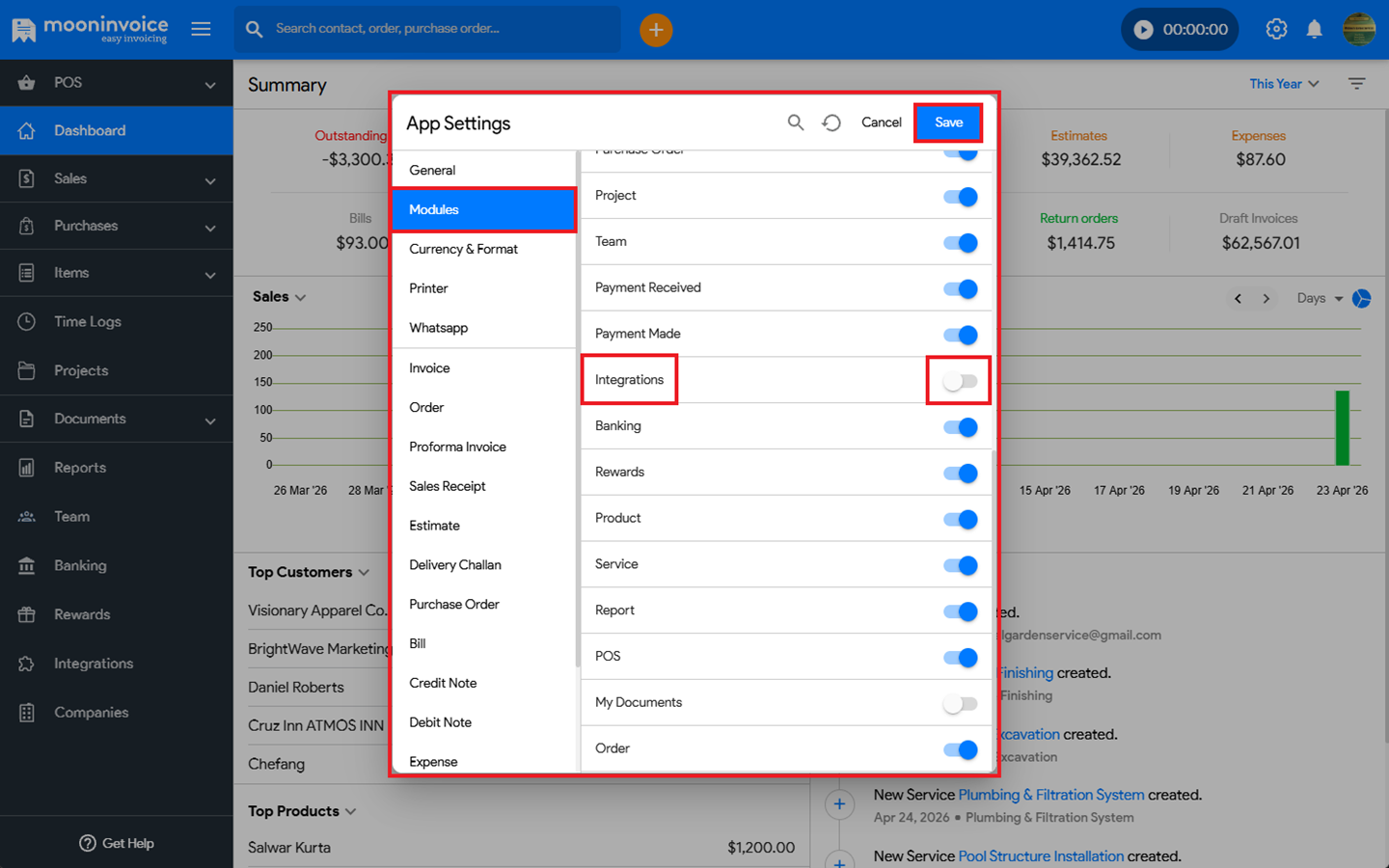1389x868 pixels.
Task: Save the App Settings changes
Action: 948,122
